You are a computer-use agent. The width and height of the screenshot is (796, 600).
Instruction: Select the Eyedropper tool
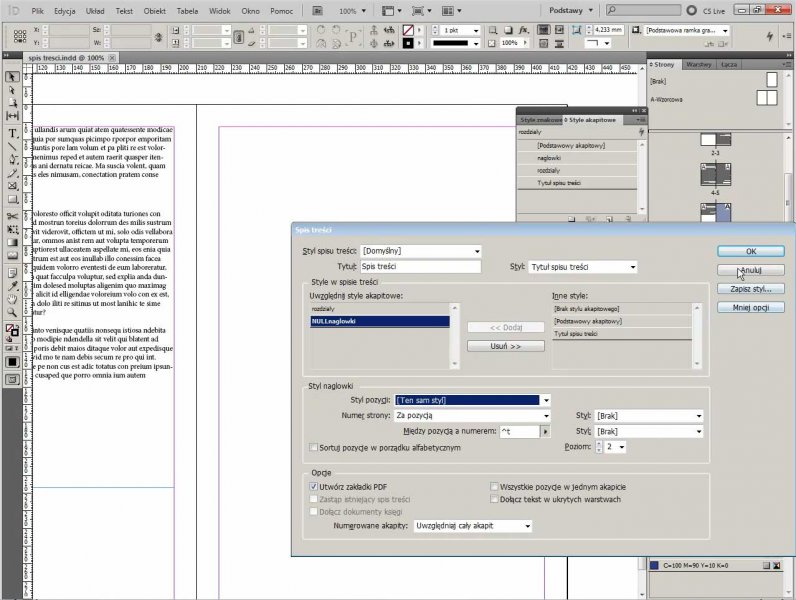pos(13,285)
